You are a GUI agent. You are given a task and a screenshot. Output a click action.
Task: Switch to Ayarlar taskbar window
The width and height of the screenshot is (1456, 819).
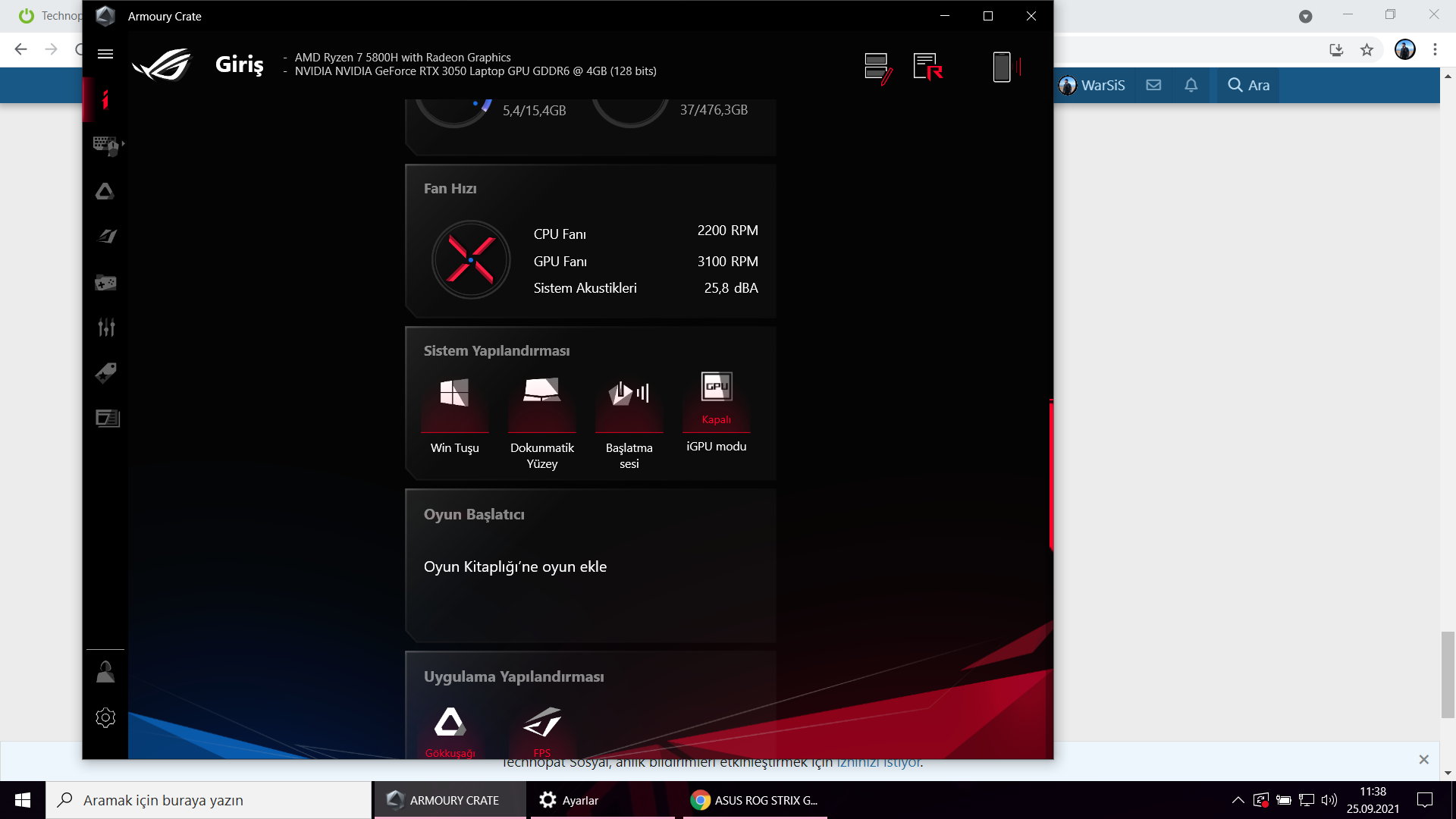(580, 800)
